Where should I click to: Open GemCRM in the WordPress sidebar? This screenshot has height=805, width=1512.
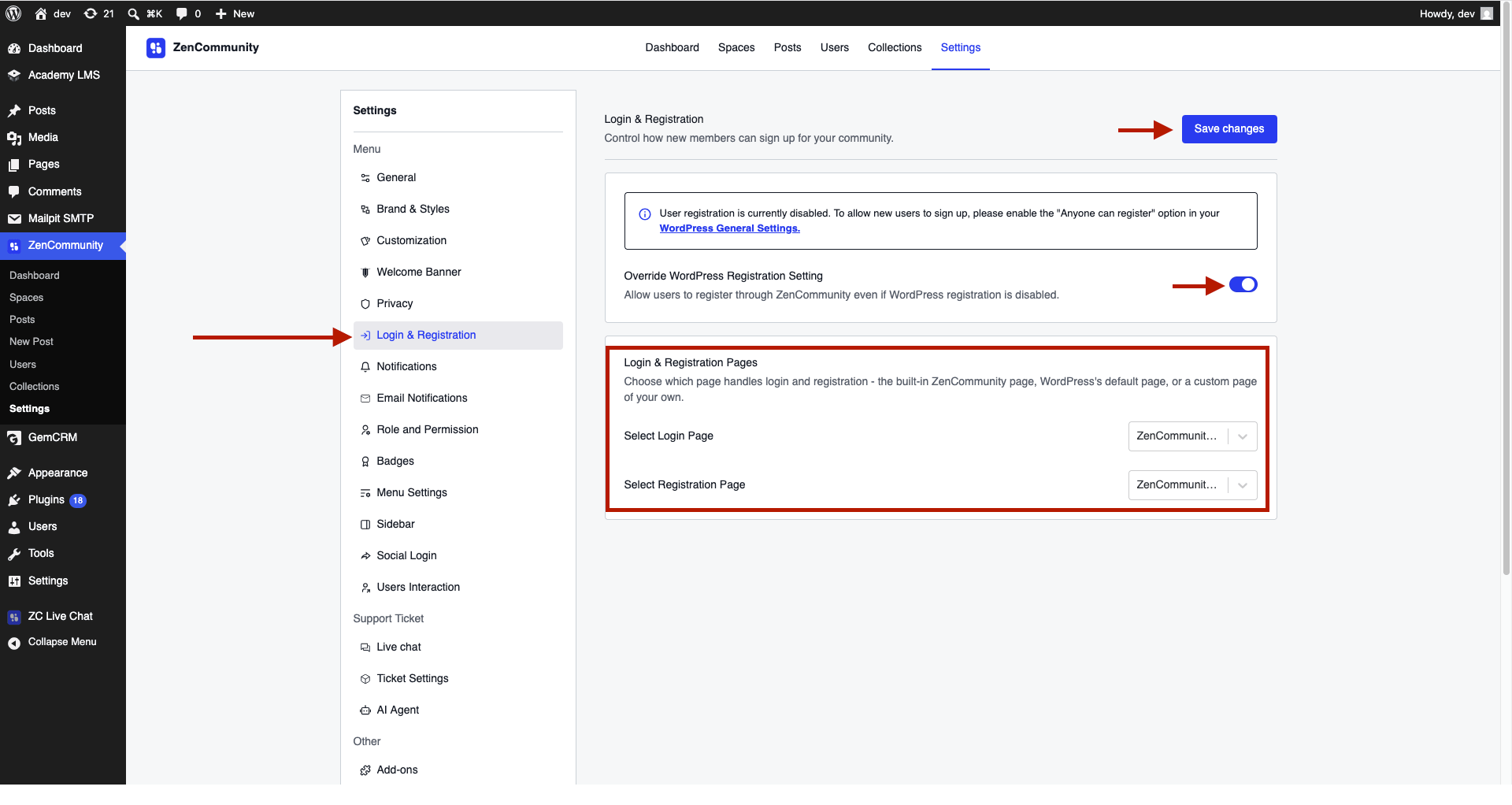(x=63, y=437)
